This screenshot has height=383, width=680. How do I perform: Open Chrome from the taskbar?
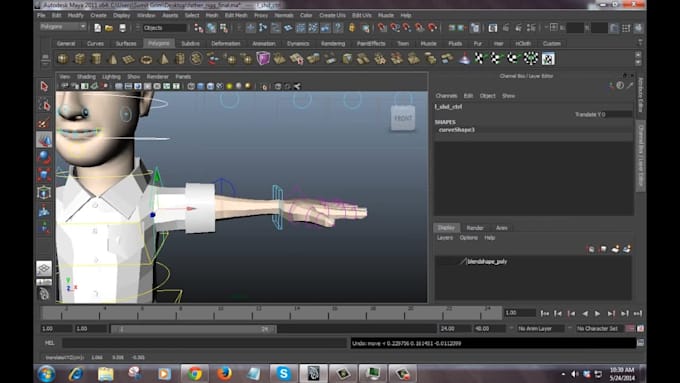pos(195,373)
